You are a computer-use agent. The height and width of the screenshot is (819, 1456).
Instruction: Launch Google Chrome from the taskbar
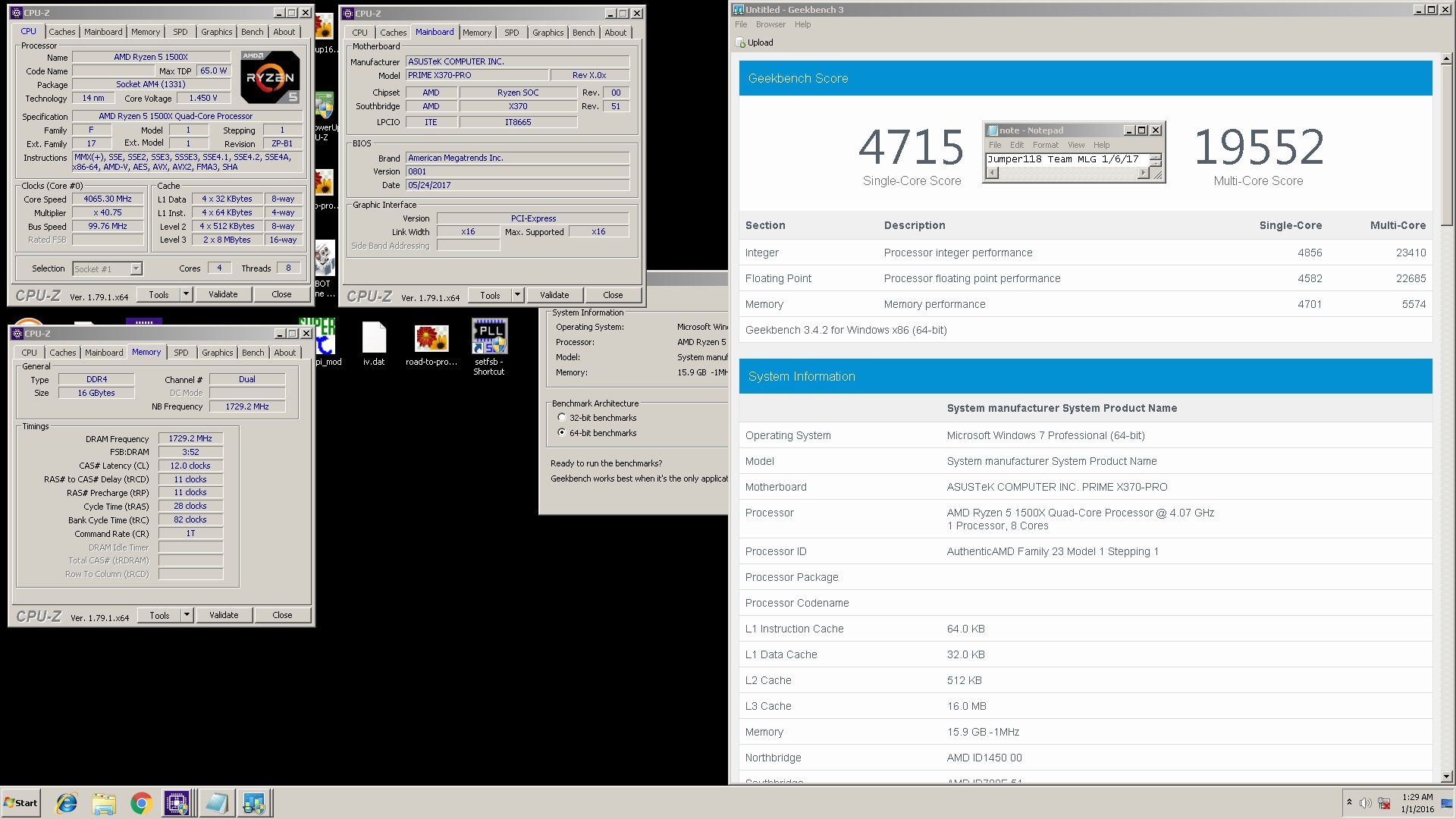[141, 803]
